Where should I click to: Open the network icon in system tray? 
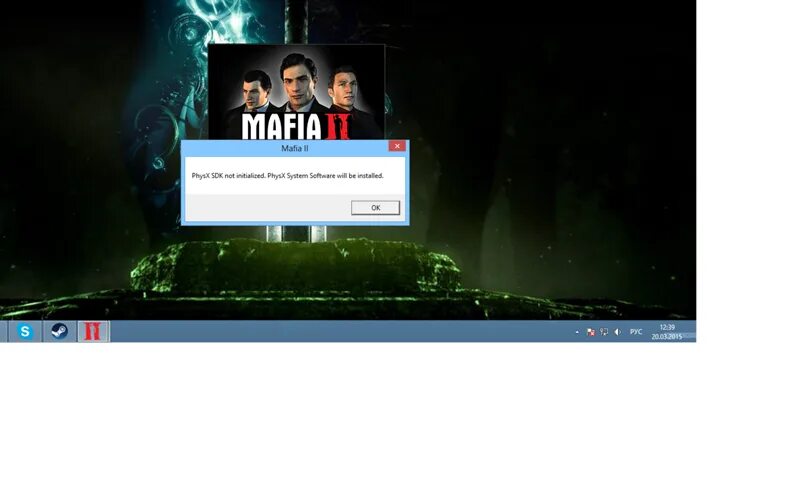pyautogui.click(x=604, y=332)
